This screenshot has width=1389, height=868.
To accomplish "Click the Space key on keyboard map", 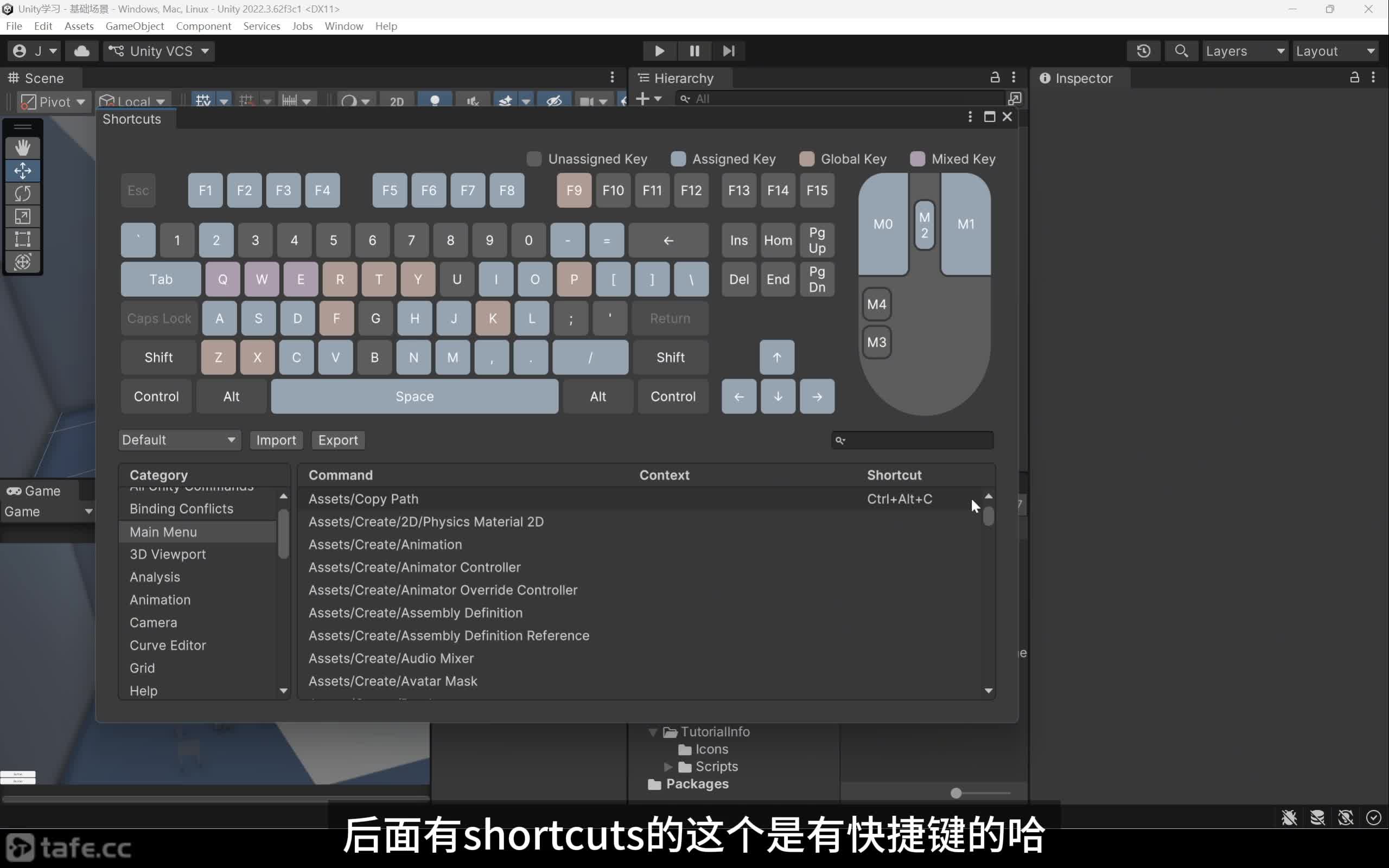I will click(415, 397).
